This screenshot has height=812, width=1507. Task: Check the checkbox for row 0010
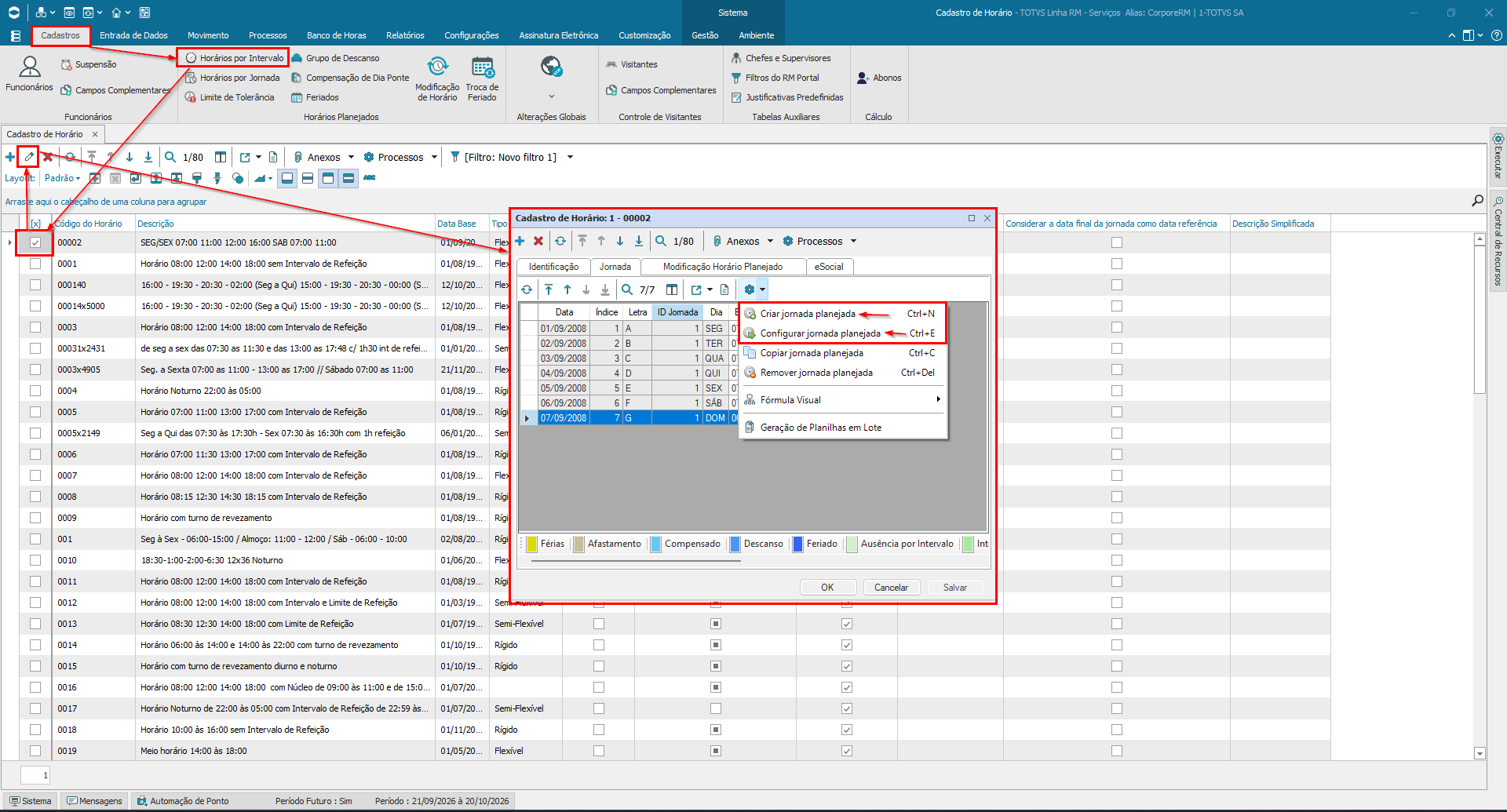pos(35,560)
